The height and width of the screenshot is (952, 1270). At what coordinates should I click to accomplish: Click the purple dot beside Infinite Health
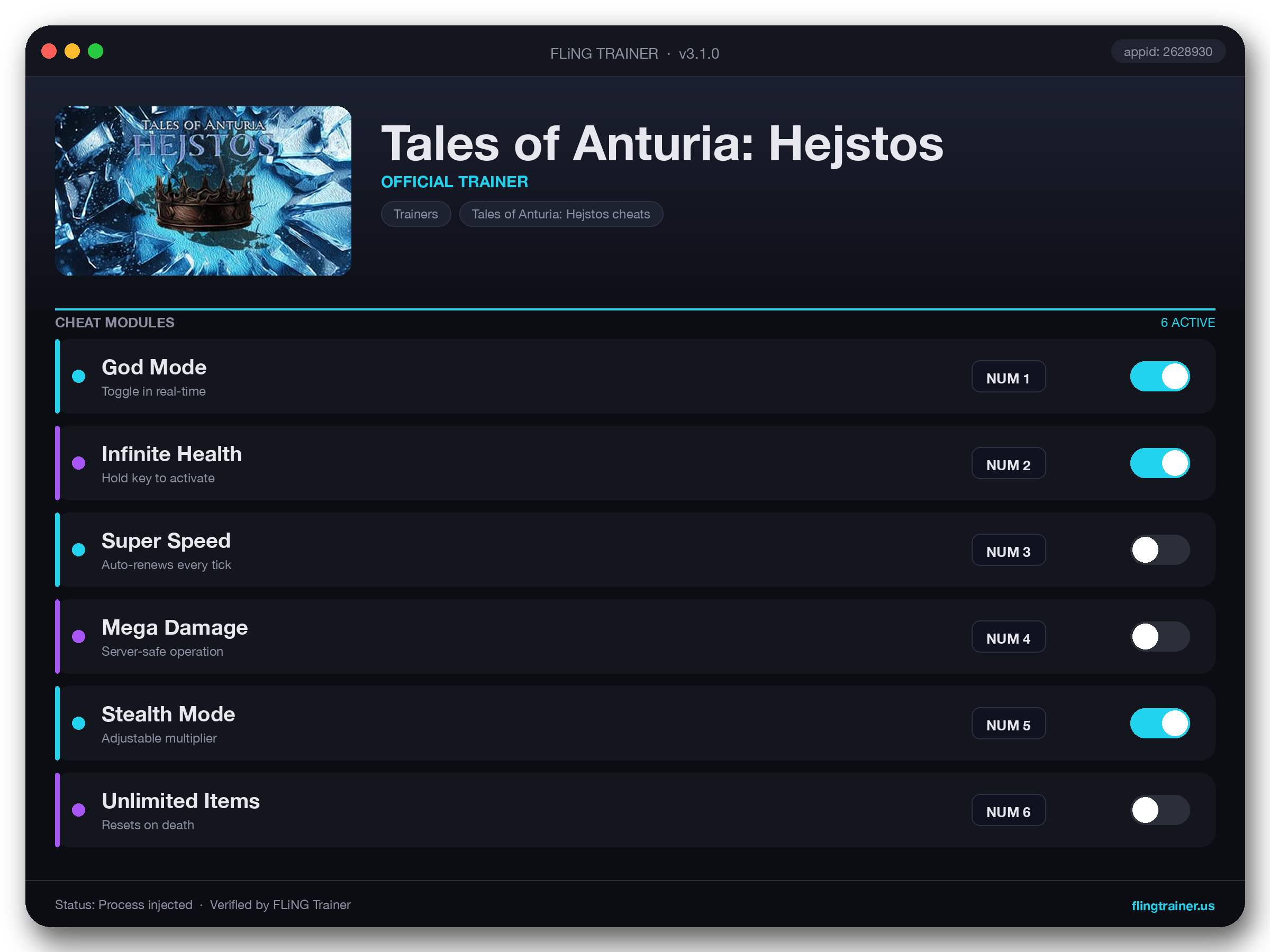pos(79,463)
